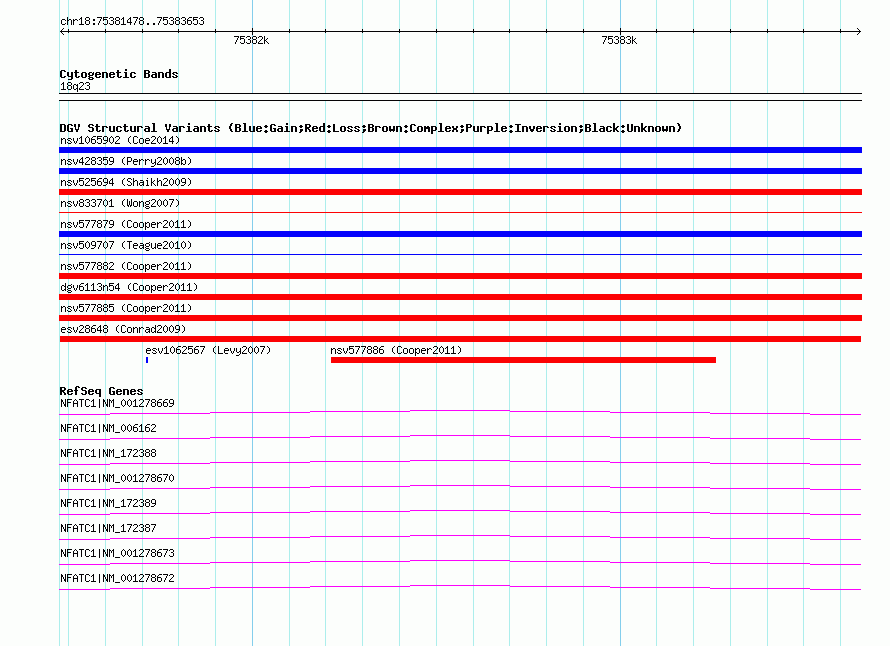Open variant esv28648 (Conrad2009) label
Viewport: 890px width, 646px height.
point(123,329)
